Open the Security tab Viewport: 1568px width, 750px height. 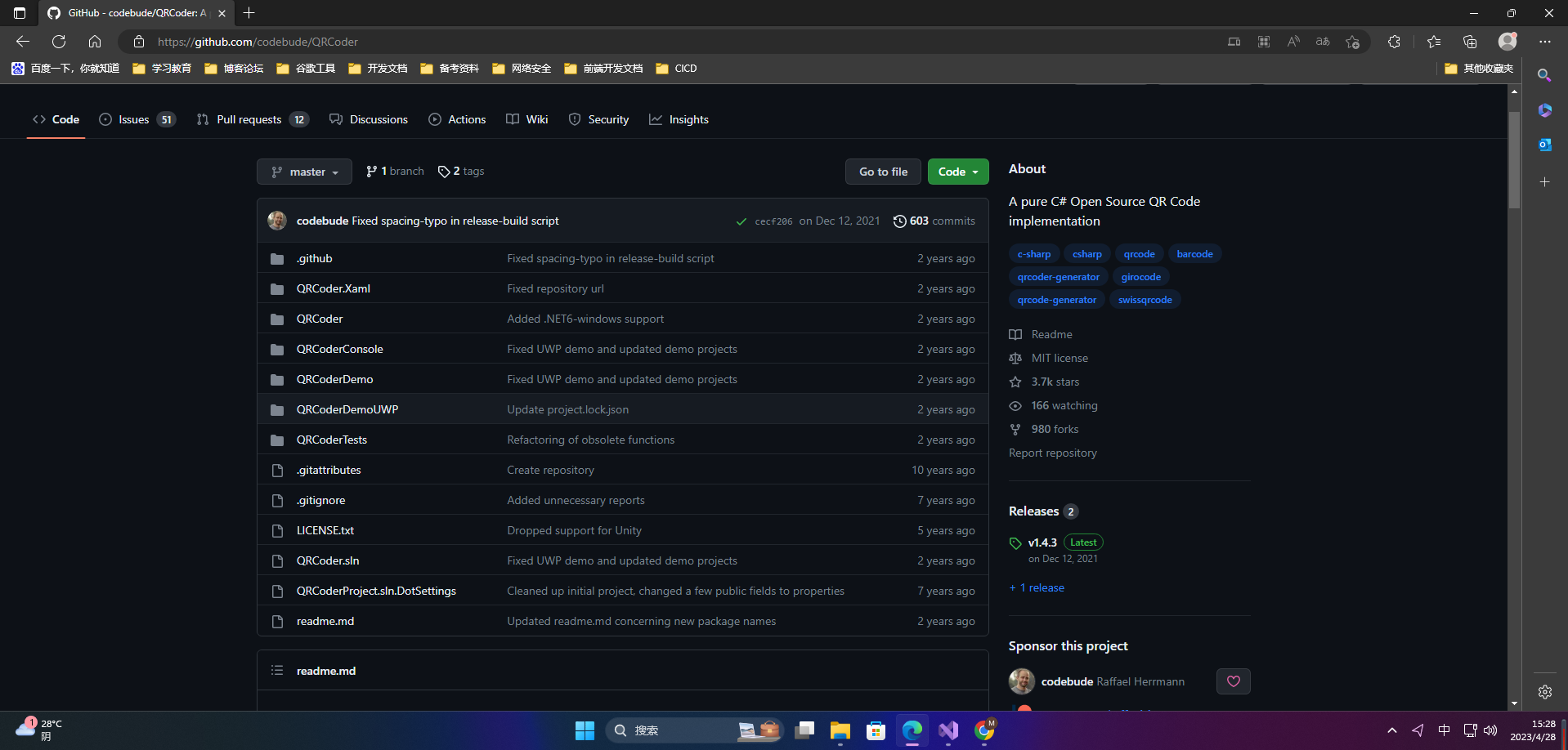598,119
